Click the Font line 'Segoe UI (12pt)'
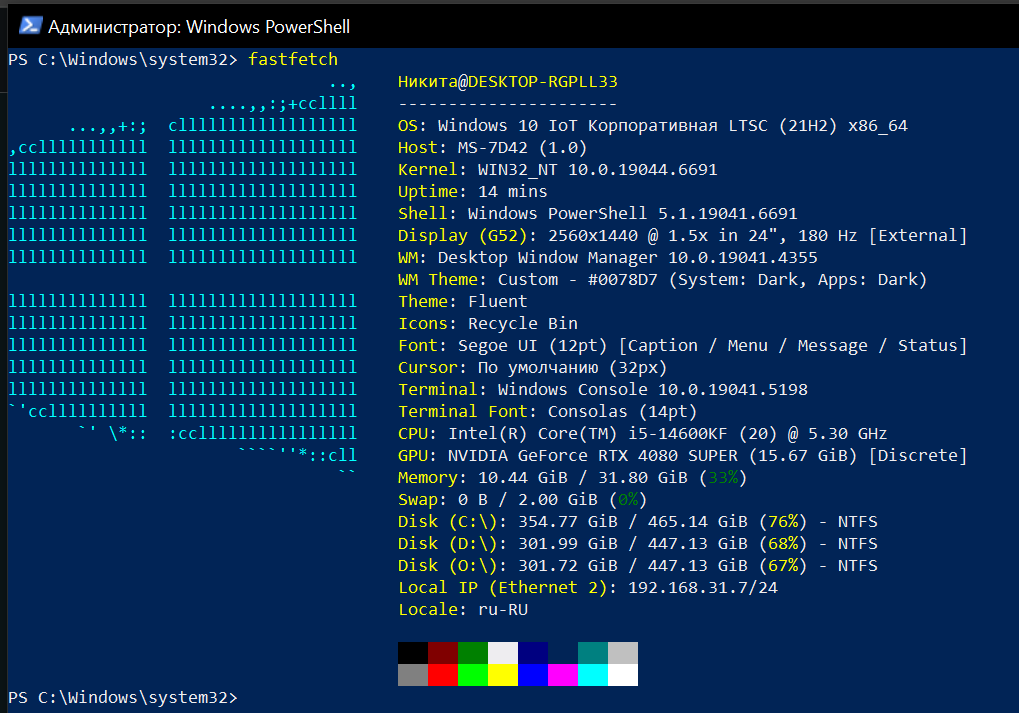This screenshot has height=713, width=1019. 682,346
